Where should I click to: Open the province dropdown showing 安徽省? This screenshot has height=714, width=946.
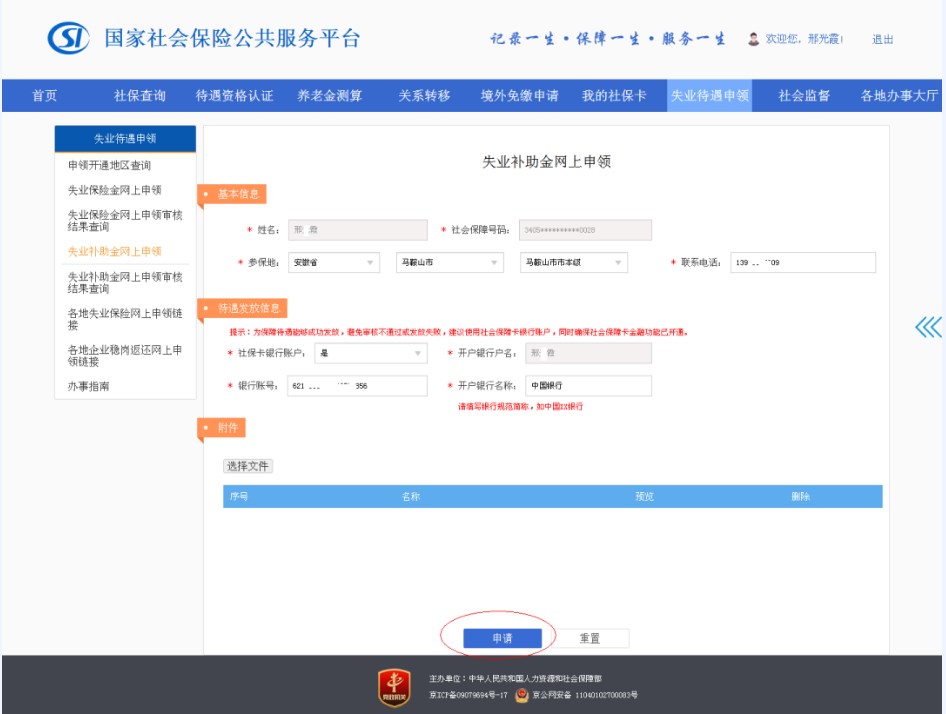click(334, 263)
